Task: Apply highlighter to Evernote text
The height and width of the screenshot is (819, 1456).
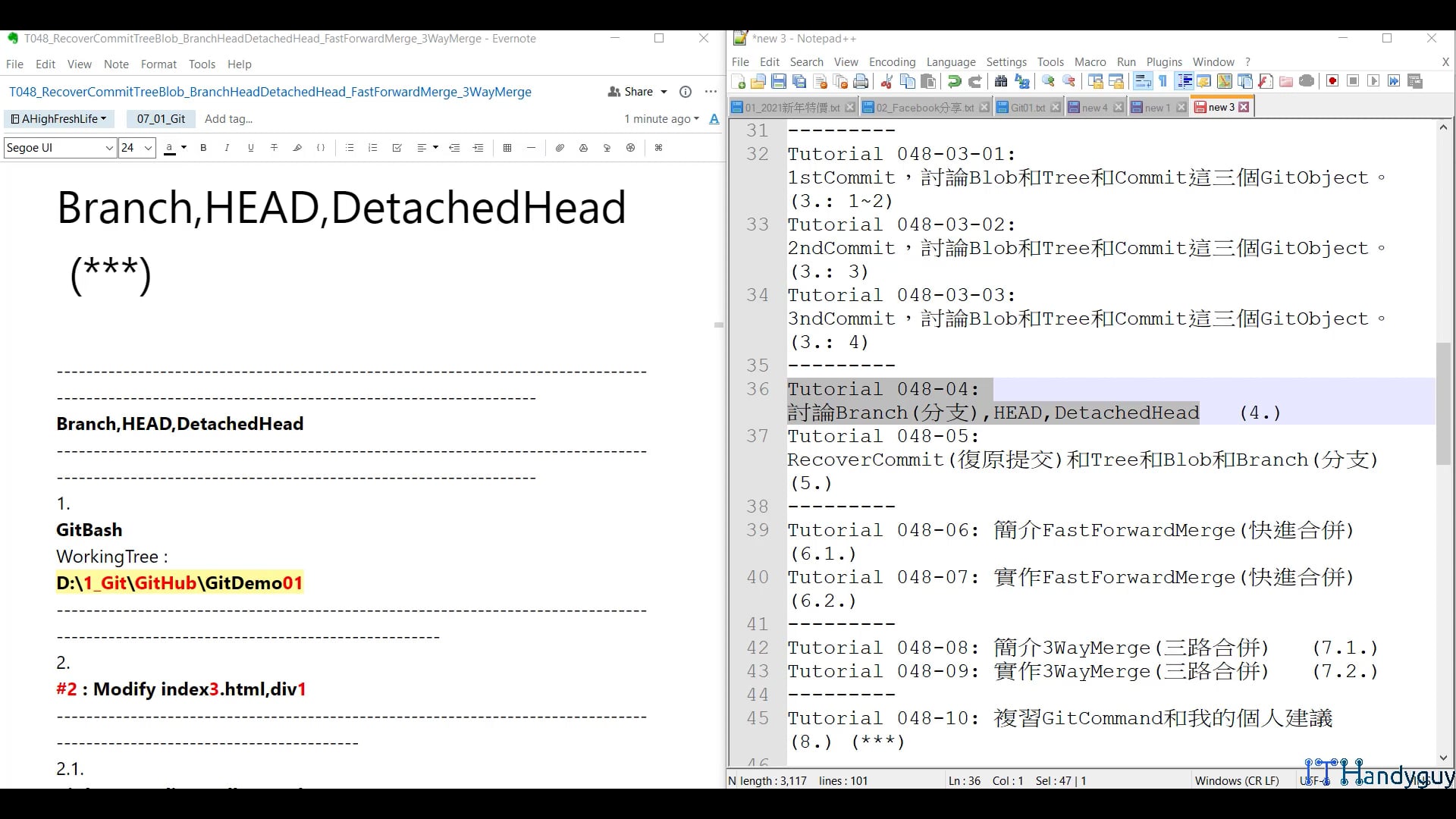Action: click(297, 148)
